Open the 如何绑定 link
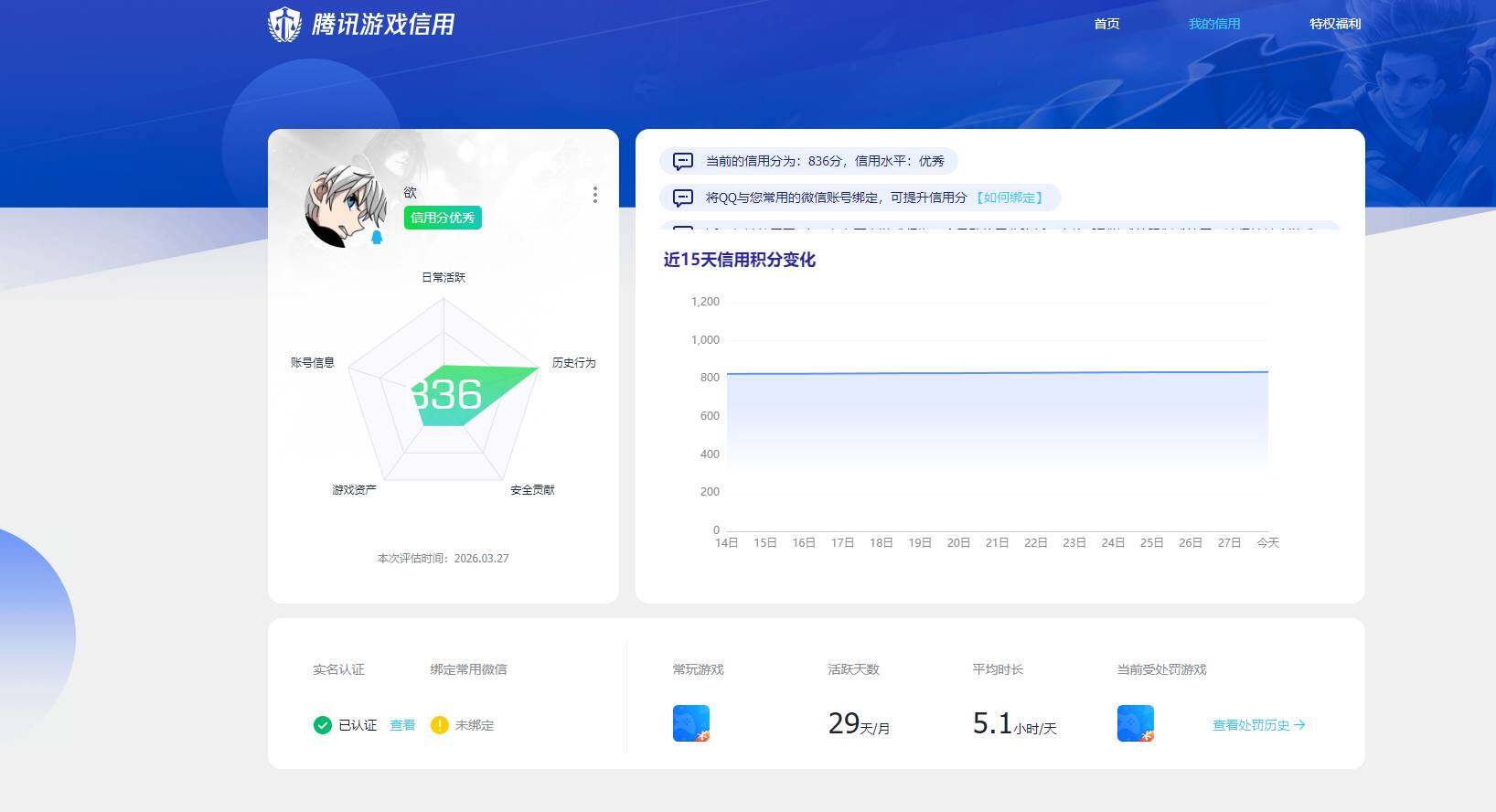This screenshot has width=1496, height=812. 1010,198
